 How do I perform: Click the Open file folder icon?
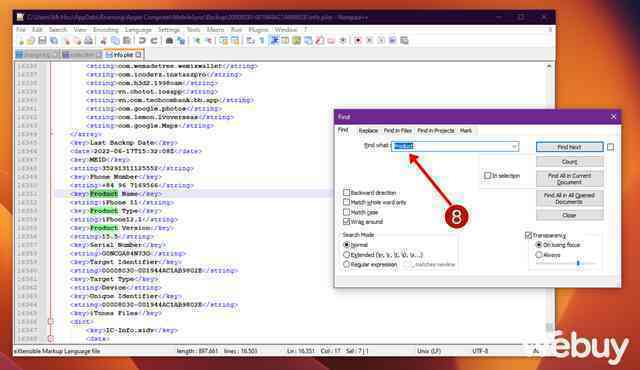point(31,40)
